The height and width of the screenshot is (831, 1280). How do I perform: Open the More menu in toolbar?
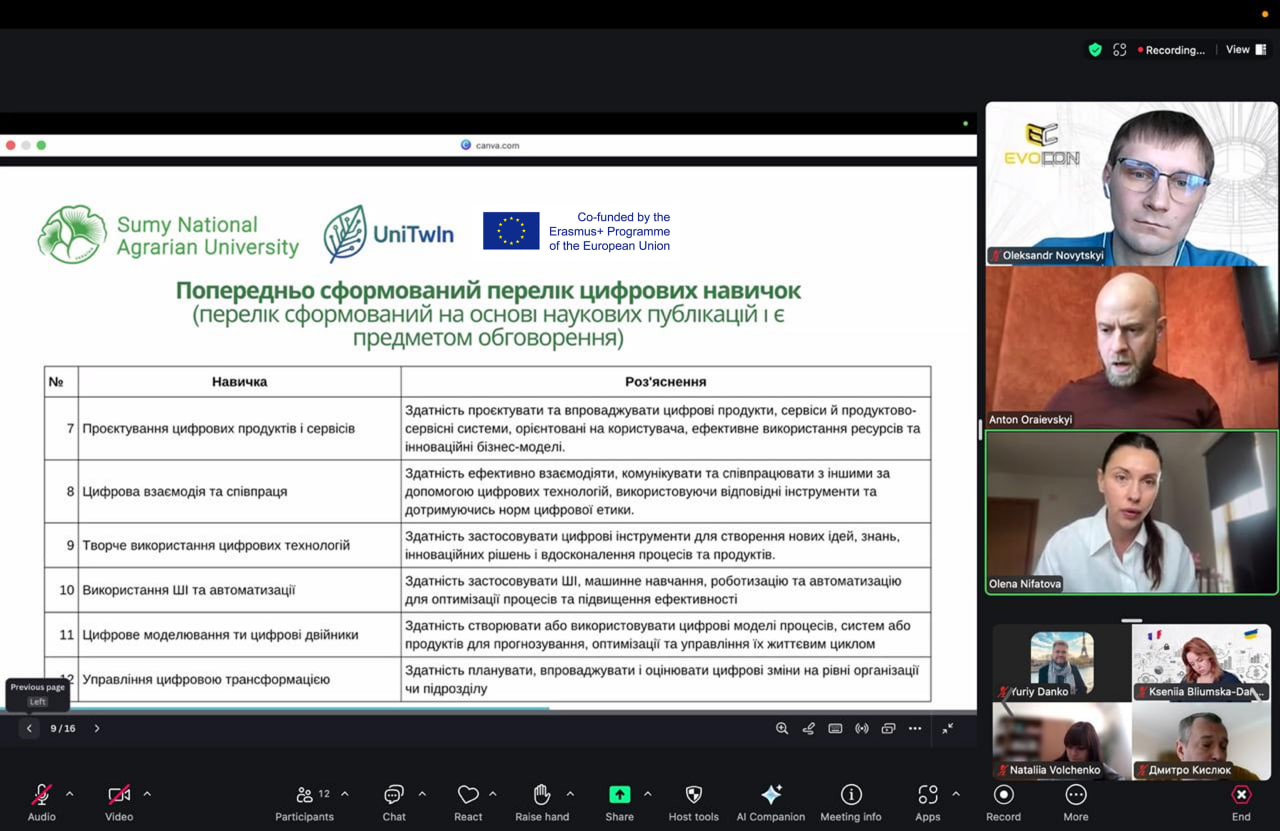(1076, 794)
